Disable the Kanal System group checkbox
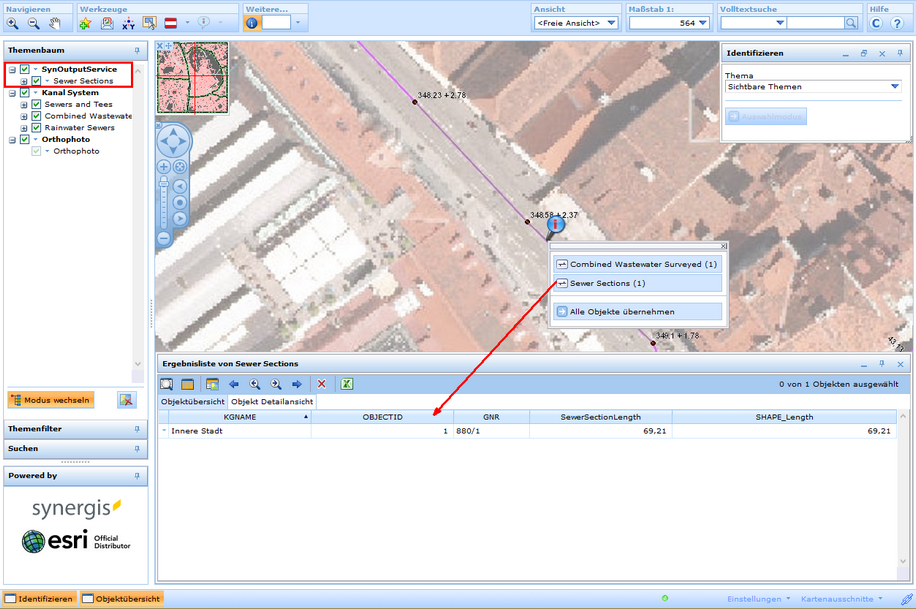This screenshot has height=609, width=916. coord(25,93)
